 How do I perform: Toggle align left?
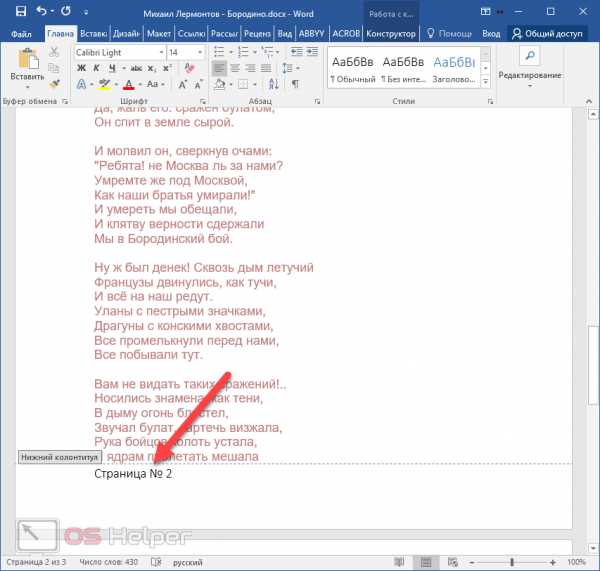point(219,68)
